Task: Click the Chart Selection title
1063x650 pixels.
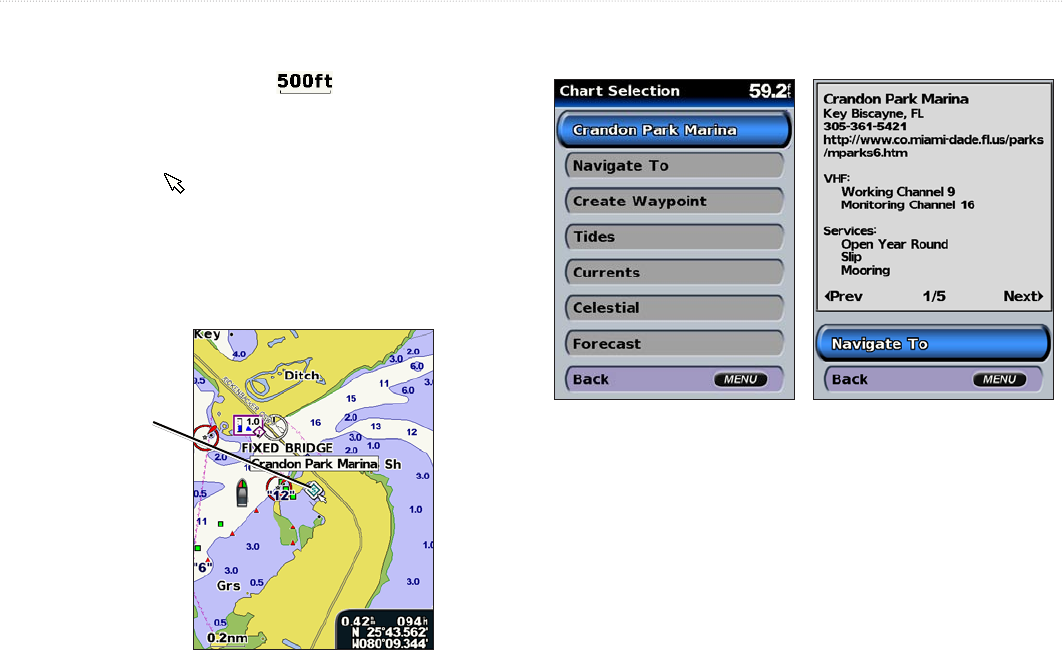Action: (620, 91)
